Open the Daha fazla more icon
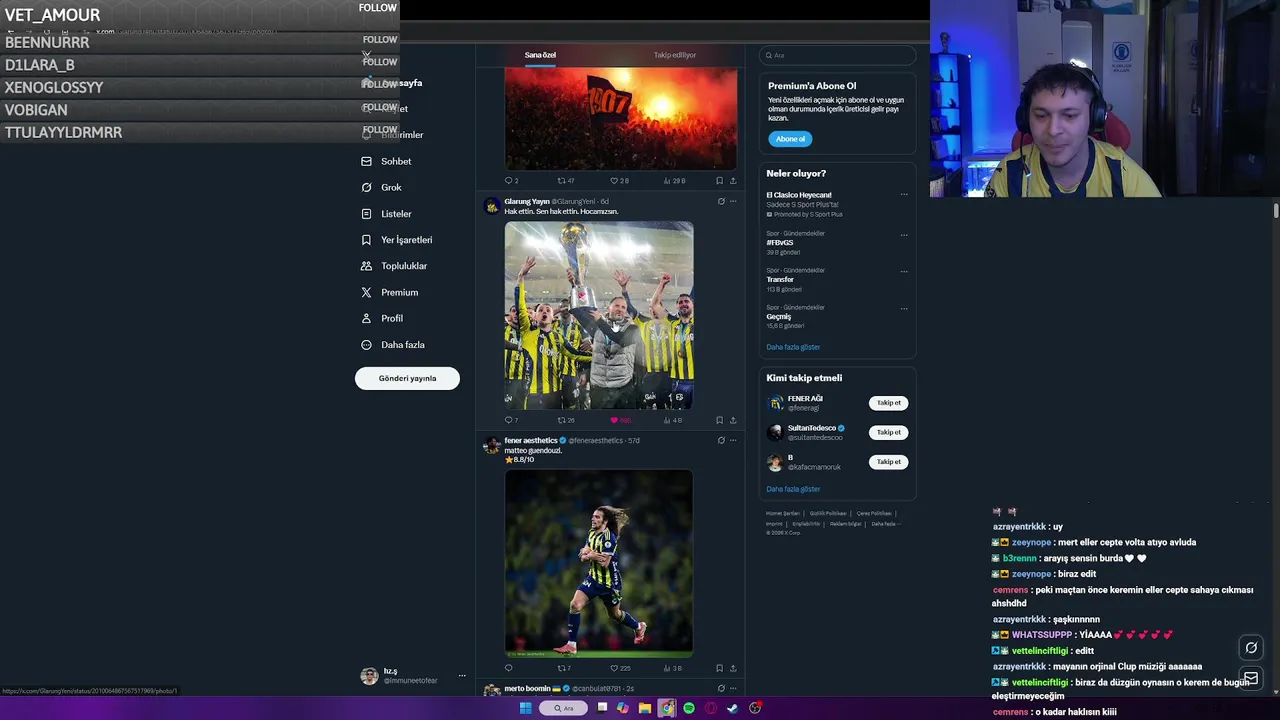 click(366, 345)
